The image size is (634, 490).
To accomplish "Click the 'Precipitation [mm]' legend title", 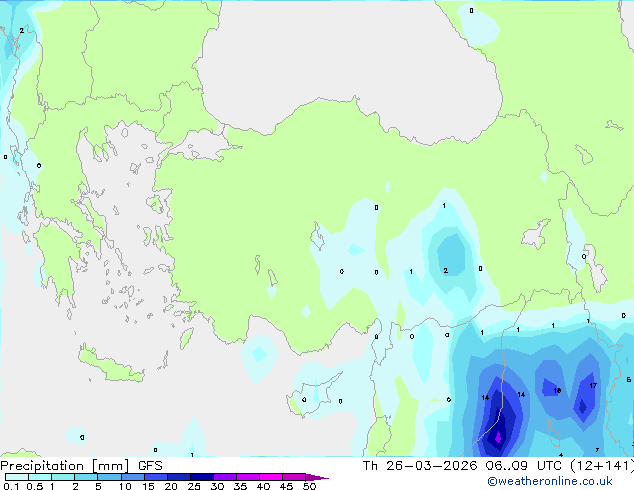I will click(x=65, y=466).
